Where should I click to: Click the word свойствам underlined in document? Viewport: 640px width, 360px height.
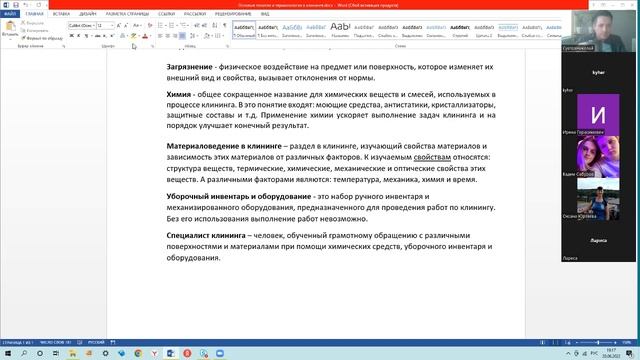(432, 157)
